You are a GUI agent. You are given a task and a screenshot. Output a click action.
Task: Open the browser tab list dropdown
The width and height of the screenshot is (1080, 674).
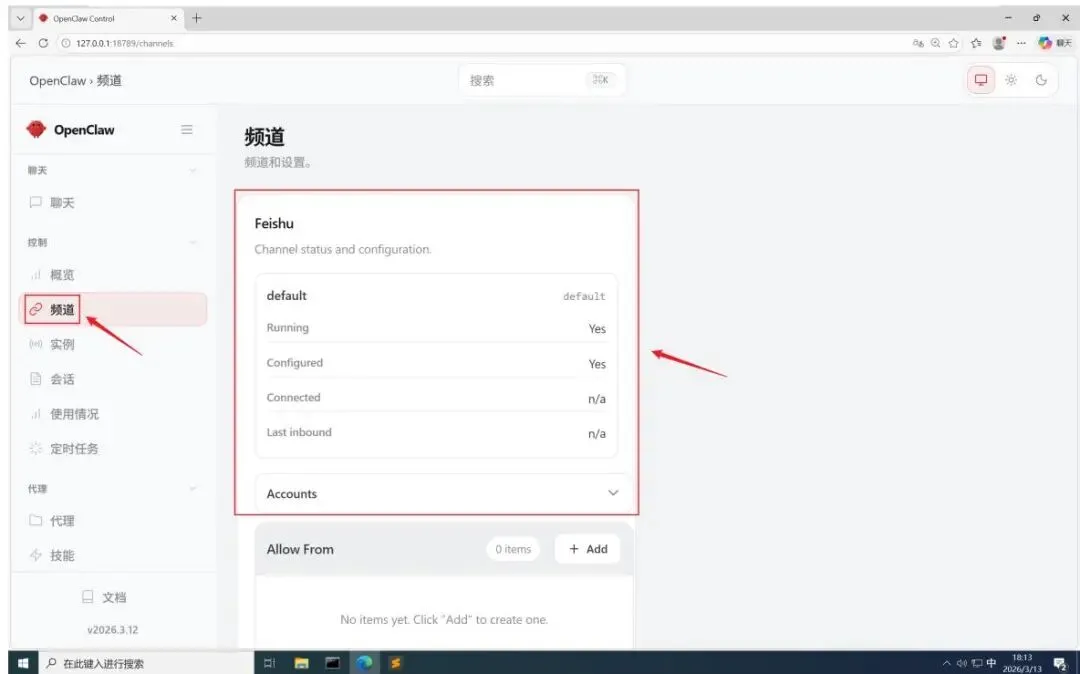(20, 18)
